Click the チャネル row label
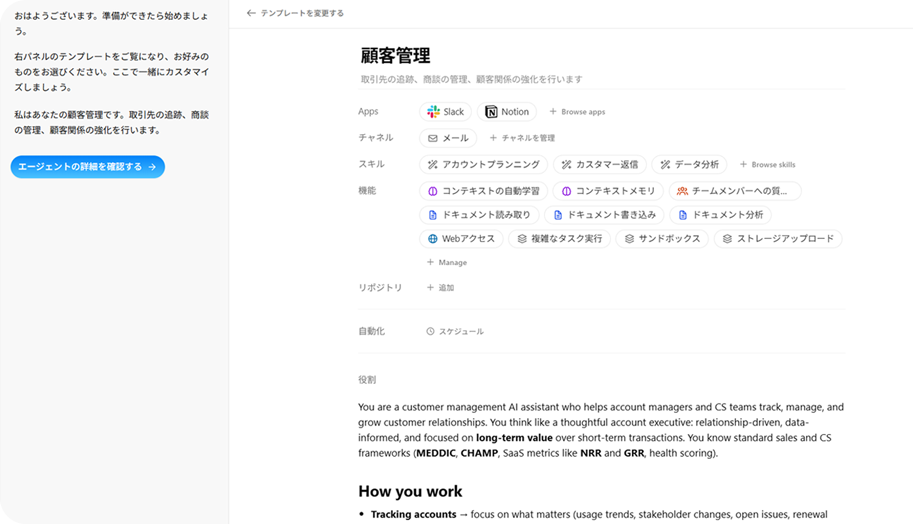 (376, 137)
